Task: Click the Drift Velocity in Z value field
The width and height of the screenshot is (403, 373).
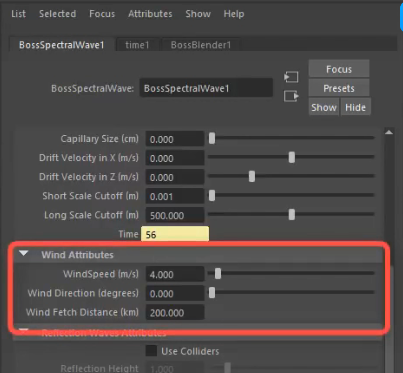Action: click(x=175, y=177)
